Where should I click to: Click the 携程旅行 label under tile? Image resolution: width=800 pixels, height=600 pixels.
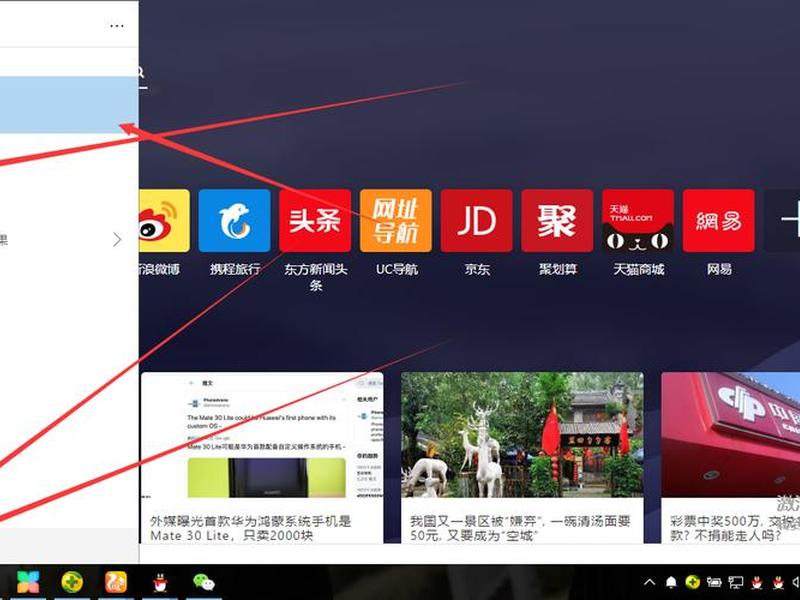point(235,269)
